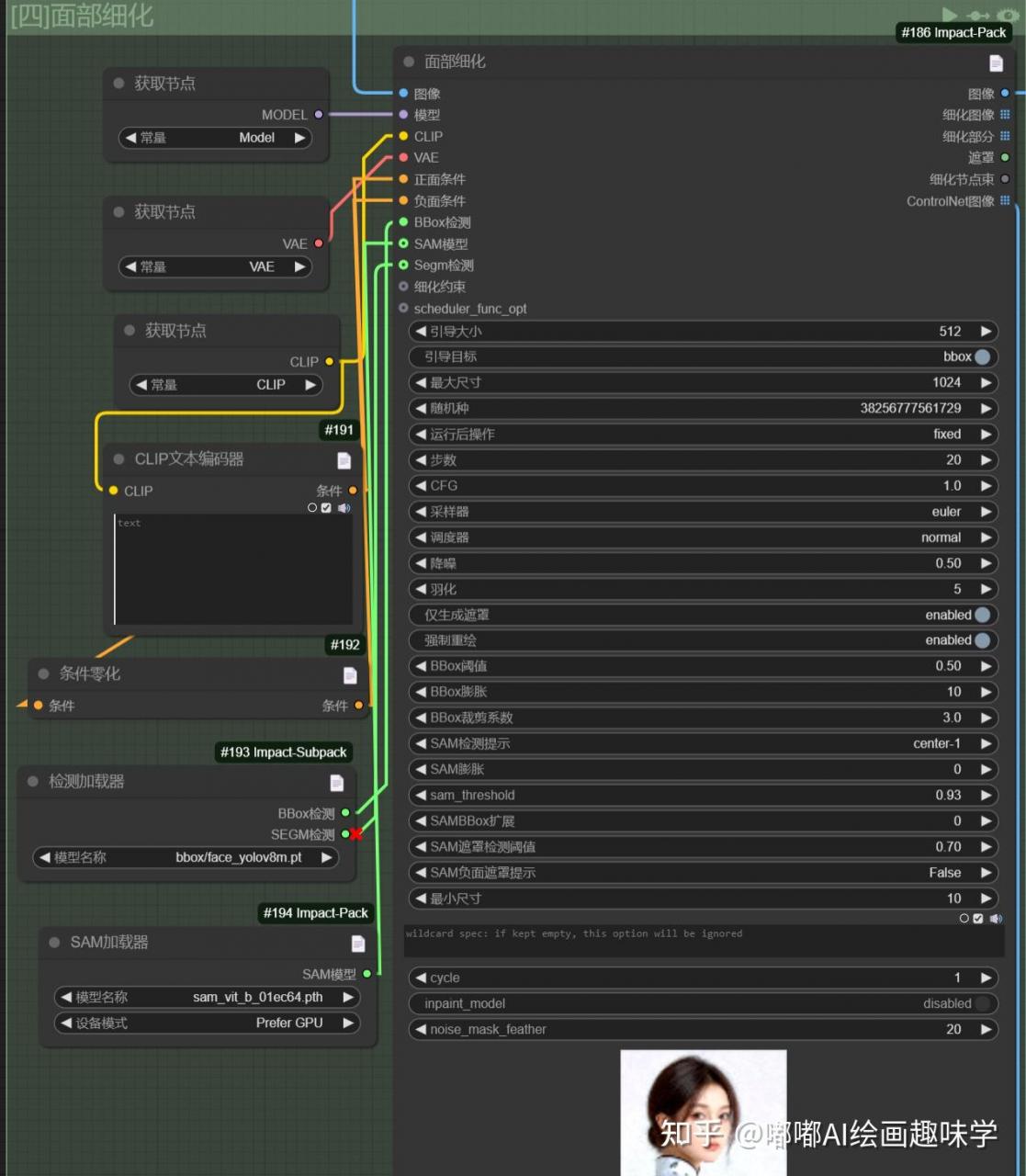
Task: Toggle the 强制重绘 enabled switch
Action: 982,640
